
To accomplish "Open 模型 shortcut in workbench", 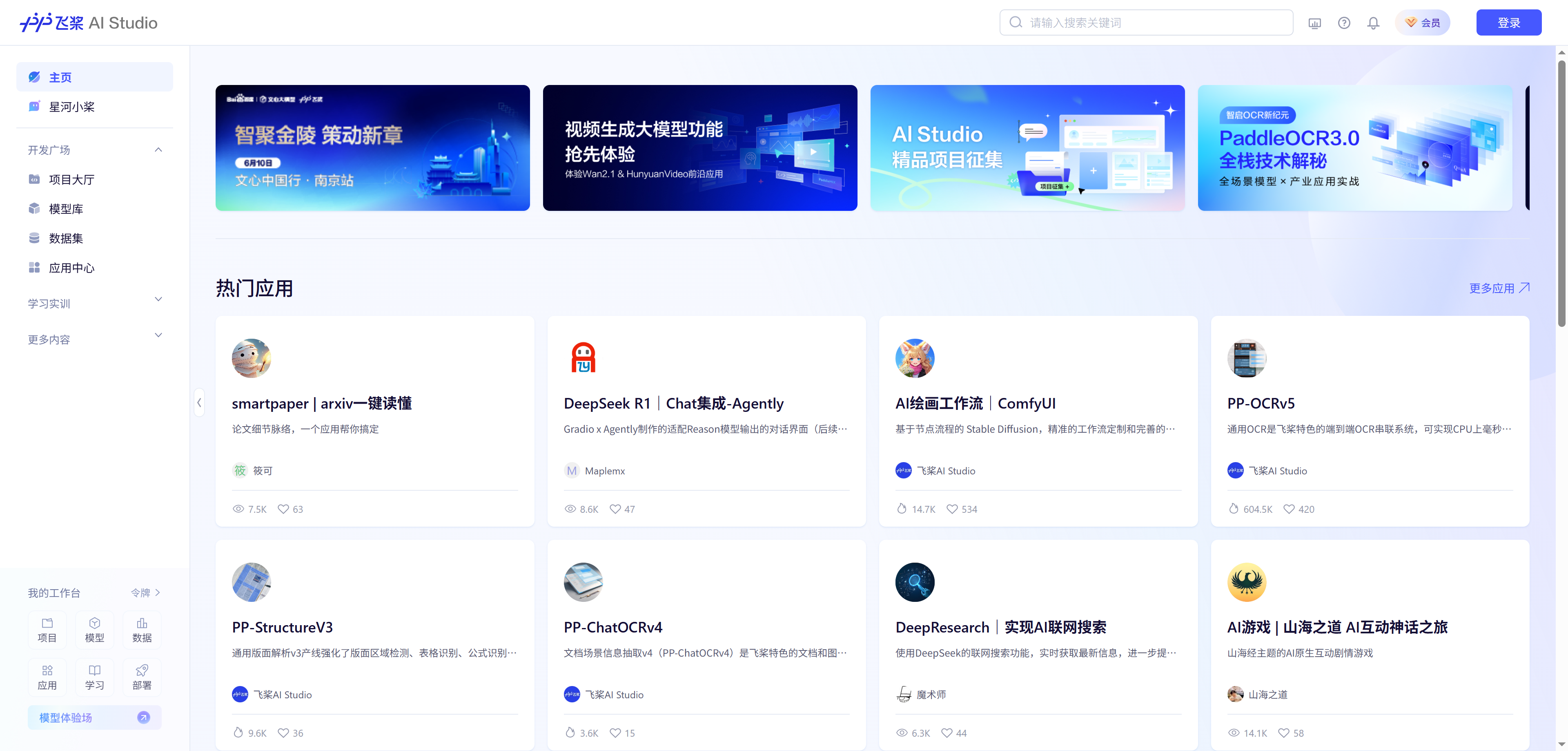I will tap(94, 629).
